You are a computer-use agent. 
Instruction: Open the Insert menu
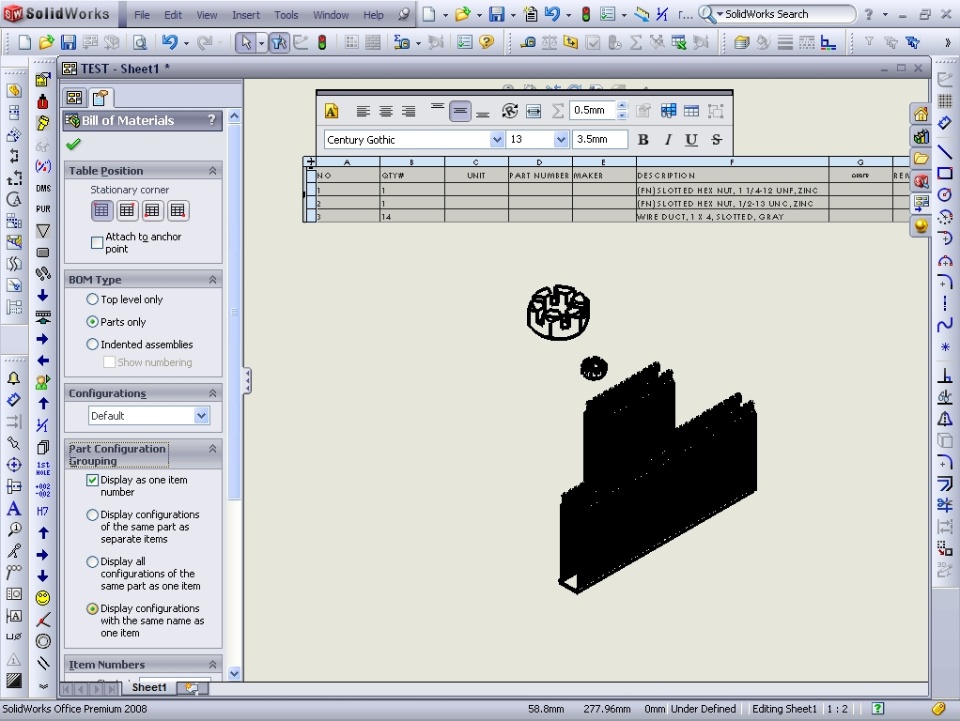coord(246,15)
